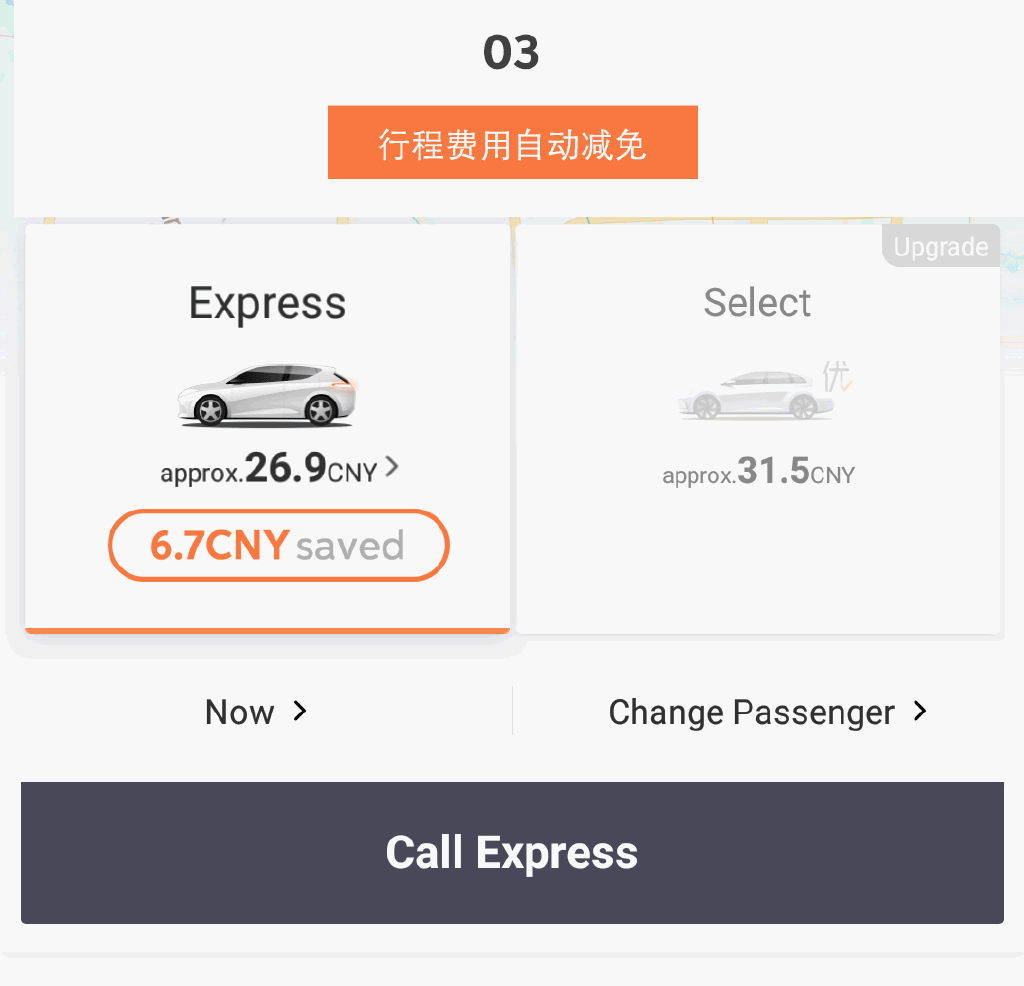The image size is (1024, 986).
Task: Tap the orange 行程费用自动减免 banner
Action: click(512, 143)
